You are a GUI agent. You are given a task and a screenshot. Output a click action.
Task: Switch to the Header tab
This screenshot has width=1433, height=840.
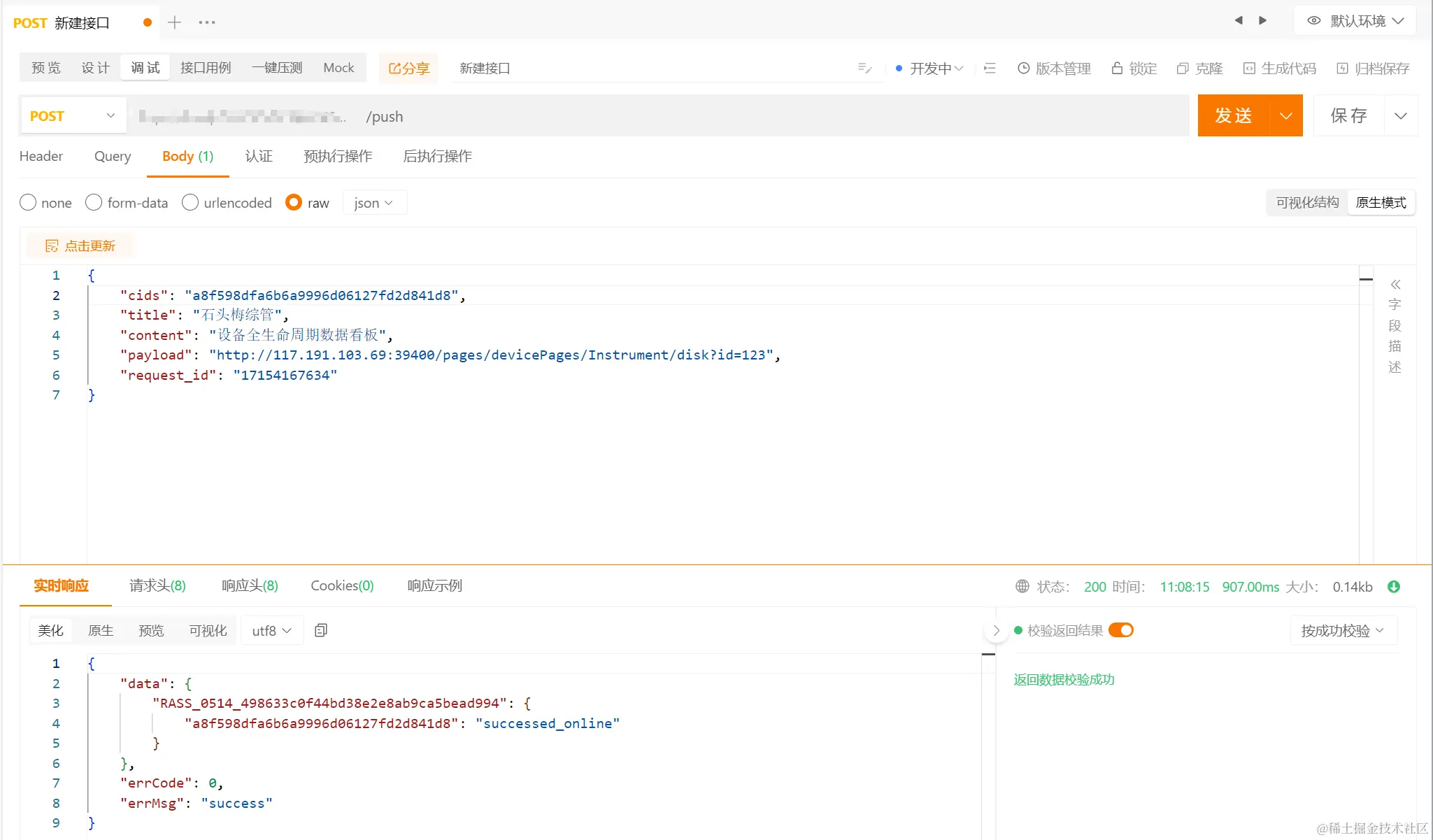pos(41,156)
